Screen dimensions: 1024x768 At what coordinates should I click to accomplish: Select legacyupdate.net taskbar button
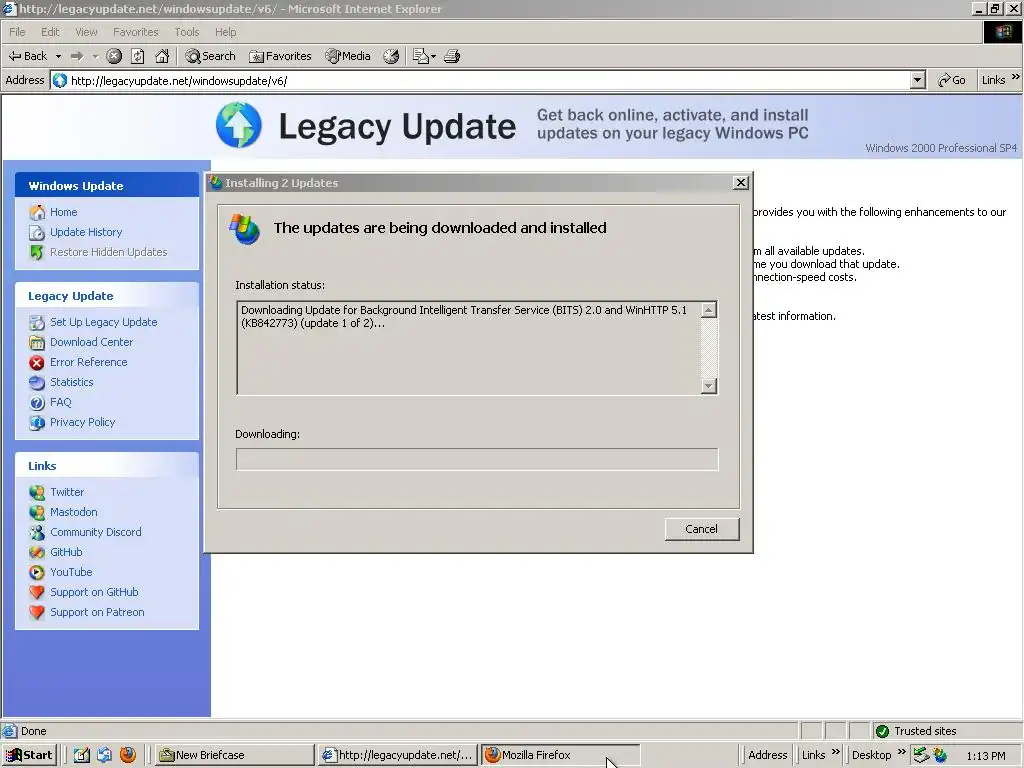coord(397,755)
